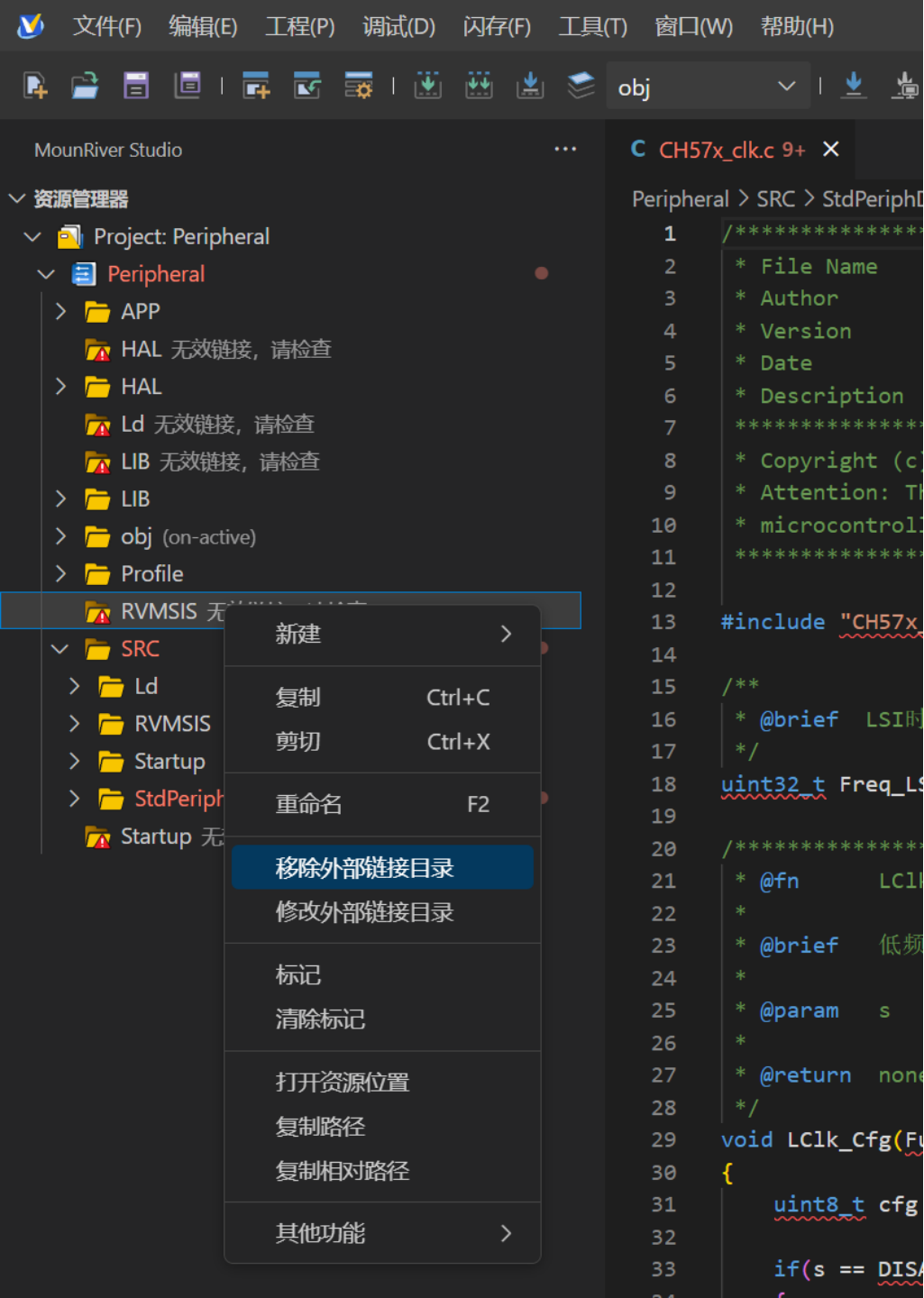Screen dimensions: 924x1298
Task: Open the obj build configuration dropdown
Action: (x=709, y=87)
